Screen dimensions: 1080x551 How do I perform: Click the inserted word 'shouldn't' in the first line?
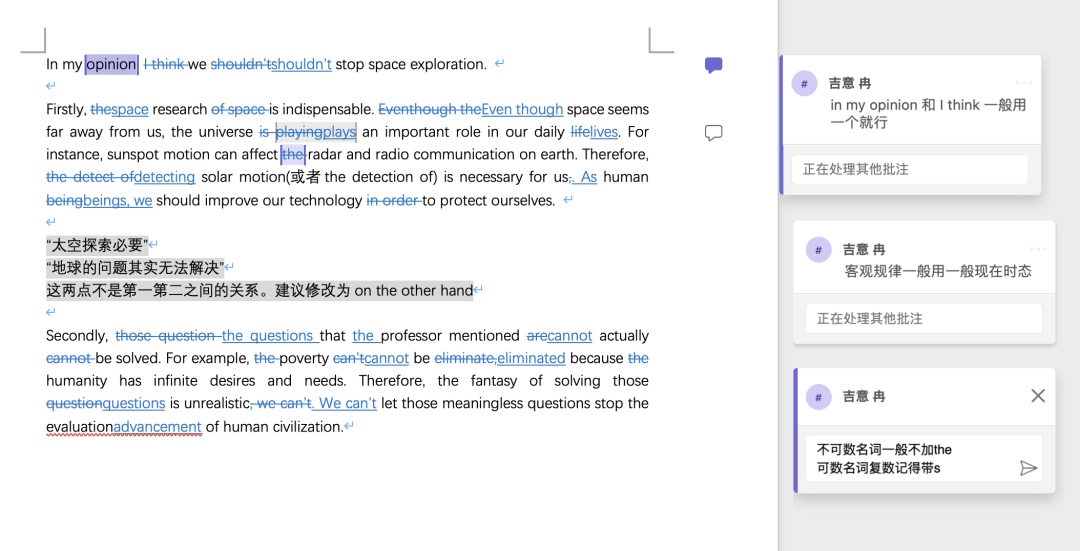point(301,65)
